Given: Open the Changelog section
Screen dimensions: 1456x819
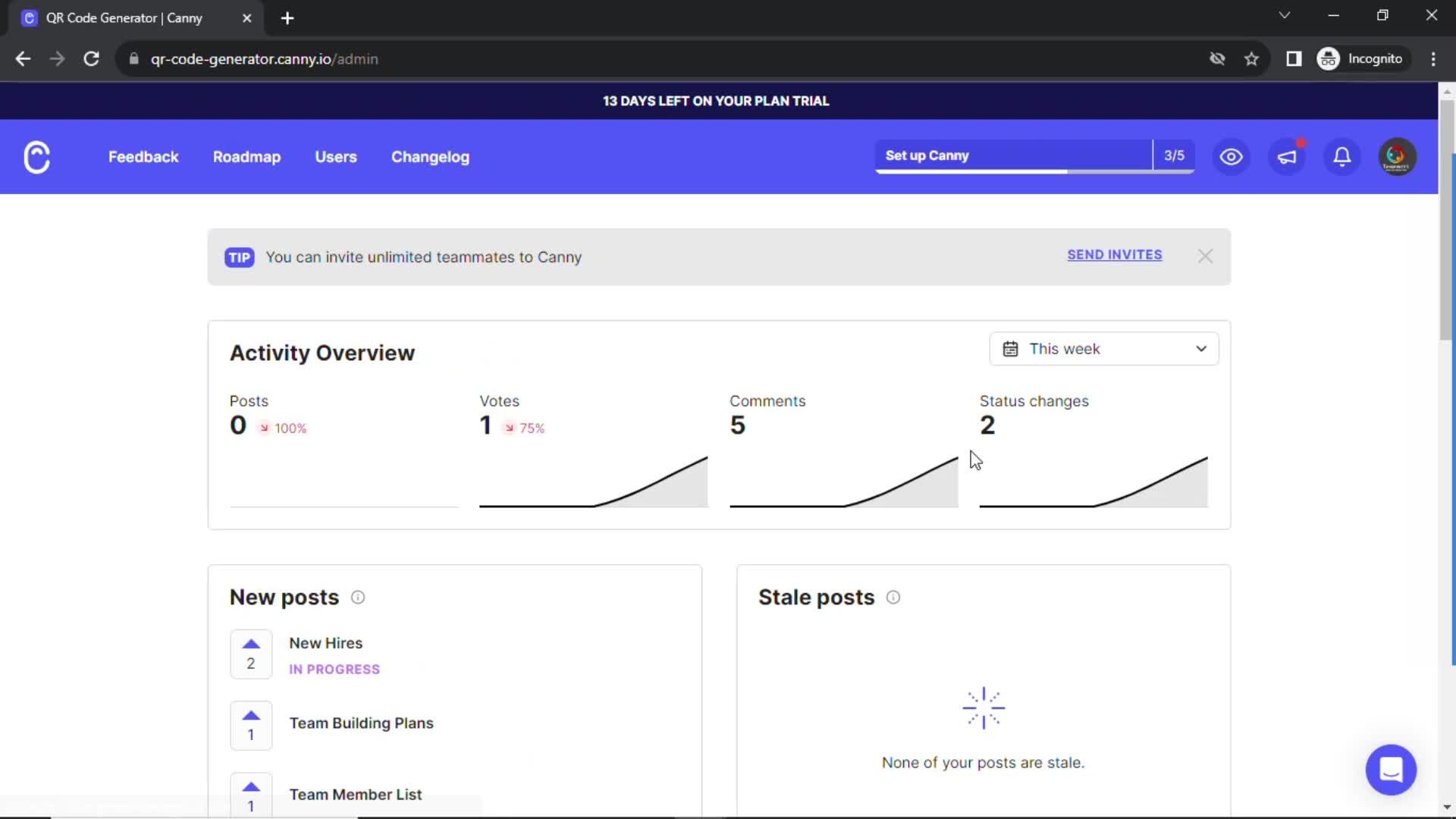Looking at the screenshot, I should click(430, 157).
